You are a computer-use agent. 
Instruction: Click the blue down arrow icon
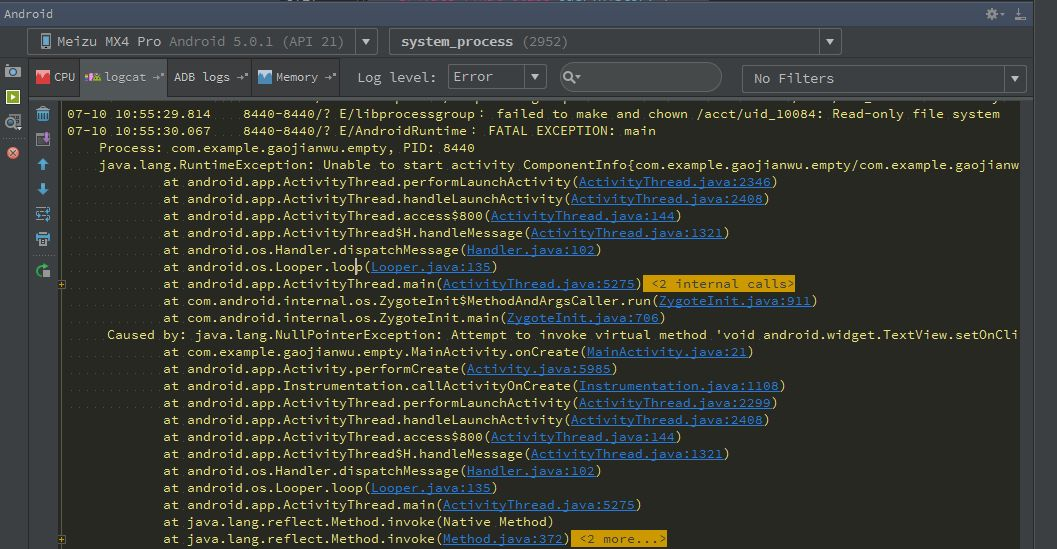point(43,189)
